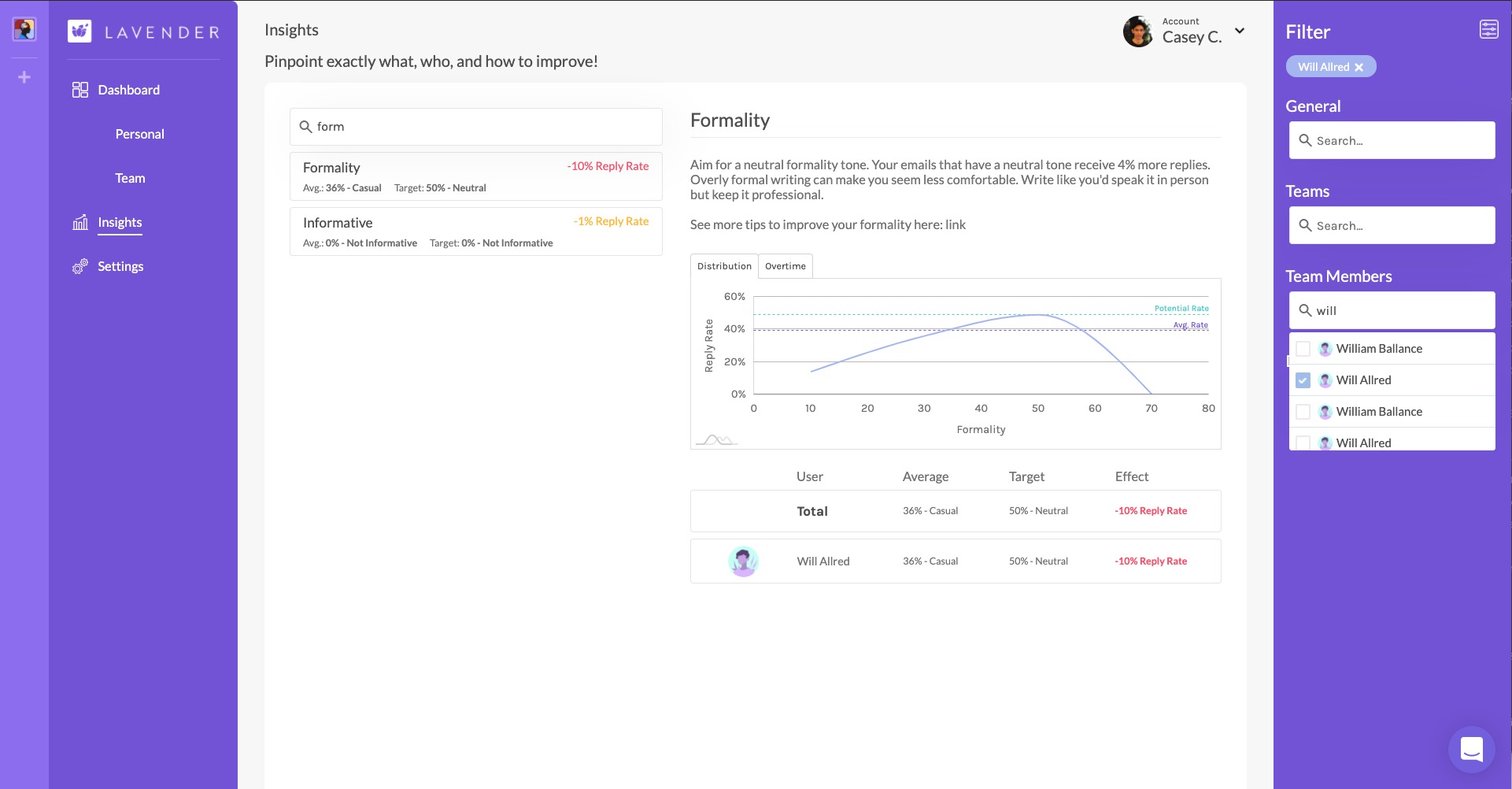This screenshot has height=789, width=1512.
Task: Open the Teams search combo box
Action: (x=1392, y=226)
